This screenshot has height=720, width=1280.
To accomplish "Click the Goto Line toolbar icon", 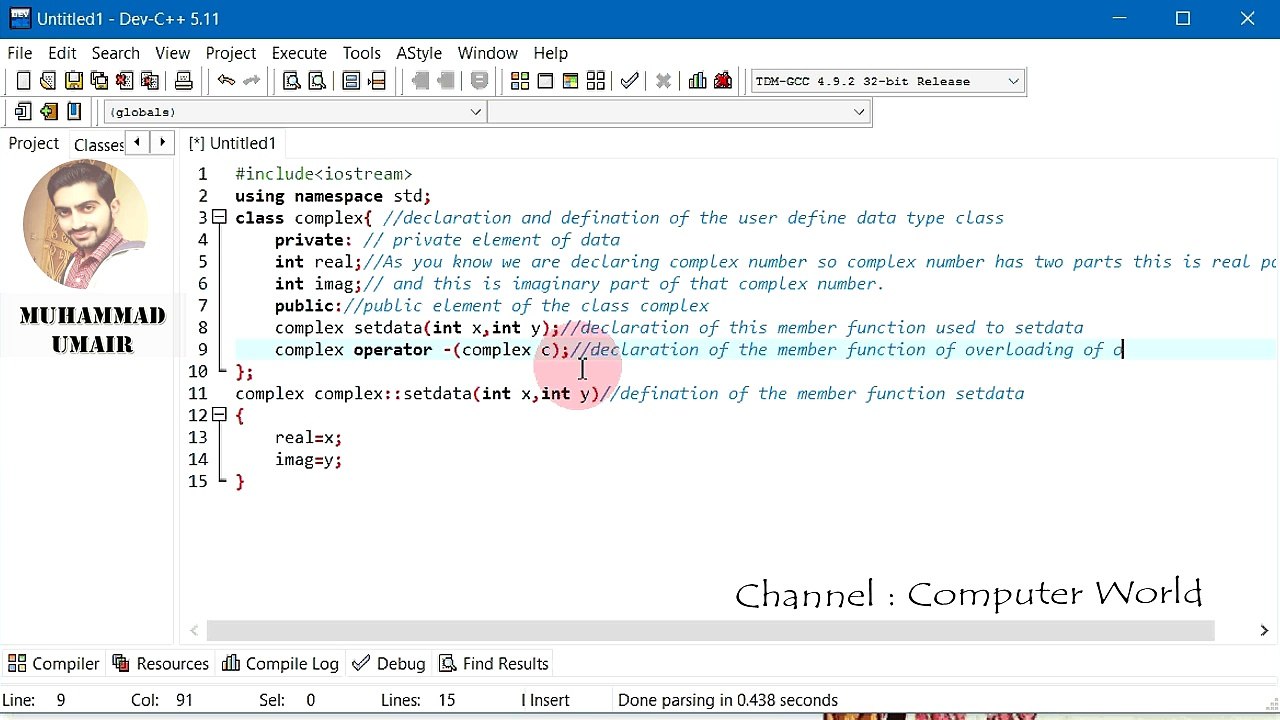I will pyautogui.click(x=377, y=81).
